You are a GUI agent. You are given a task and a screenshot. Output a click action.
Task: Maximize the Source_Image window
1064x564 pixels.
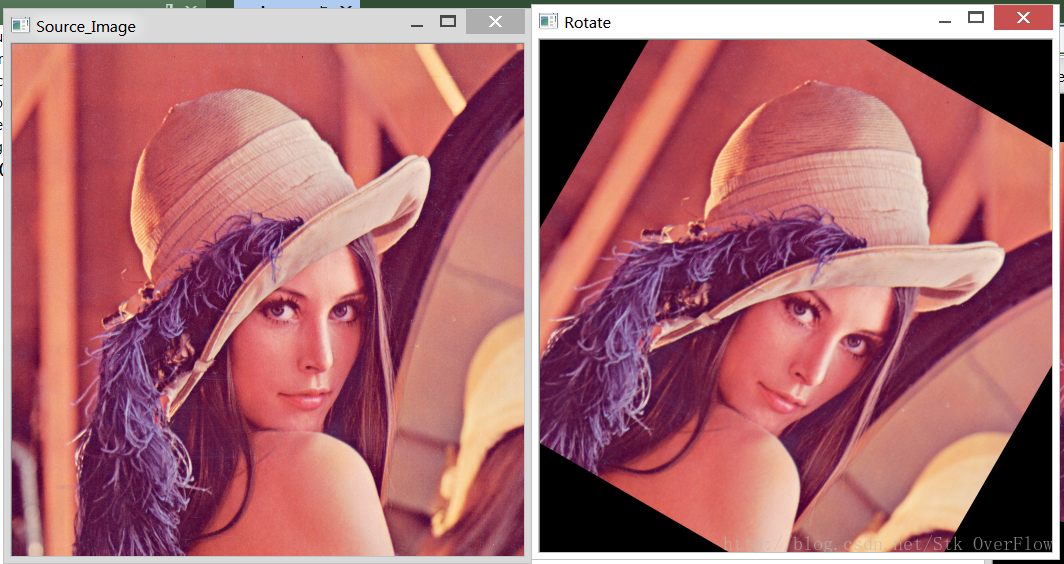pyautogui.click(x=448, y=22)
